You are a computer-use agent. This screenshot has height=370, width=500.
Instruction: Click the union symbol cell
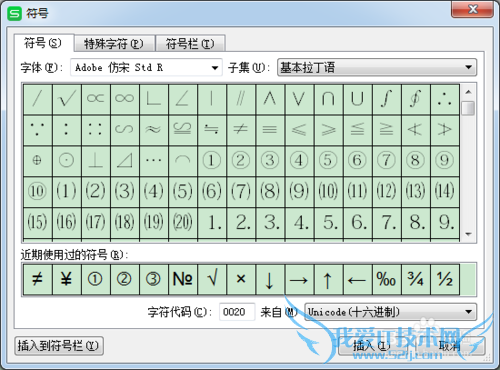357,99
